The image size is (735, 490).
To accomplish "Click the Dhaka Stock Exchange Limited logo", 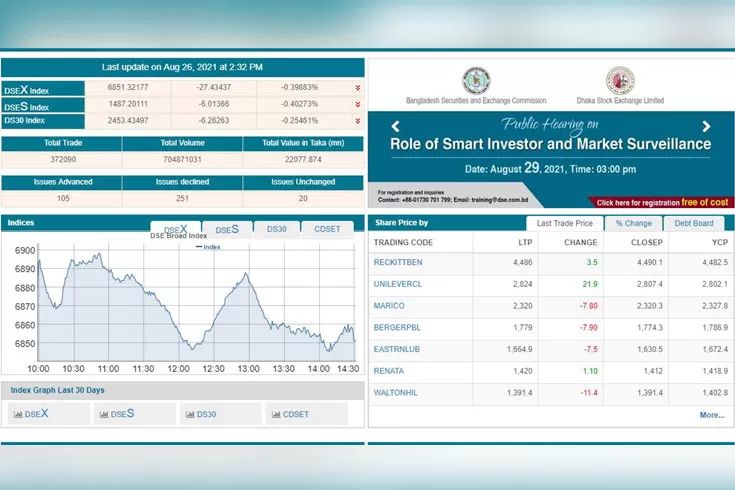I will tap(620, 81).
